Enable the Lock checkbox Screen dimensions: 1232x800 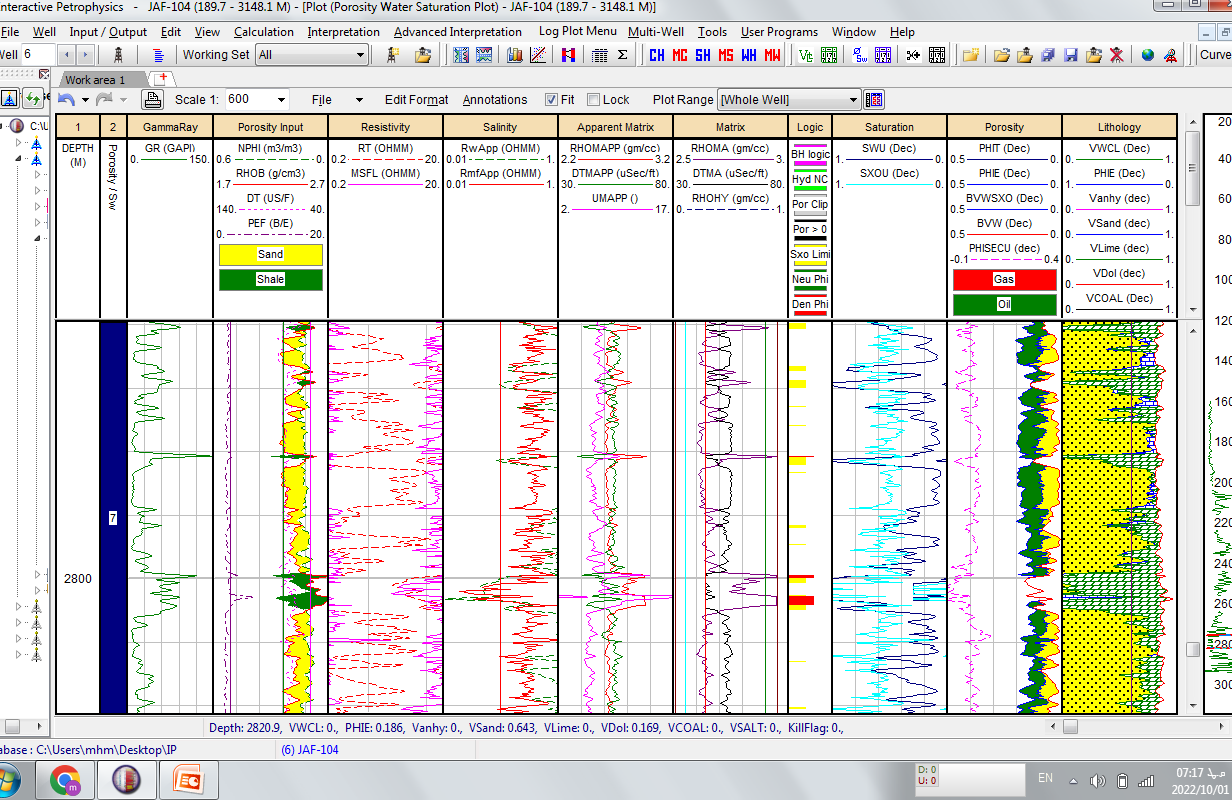pyautogui.click(x=593, y=99)
